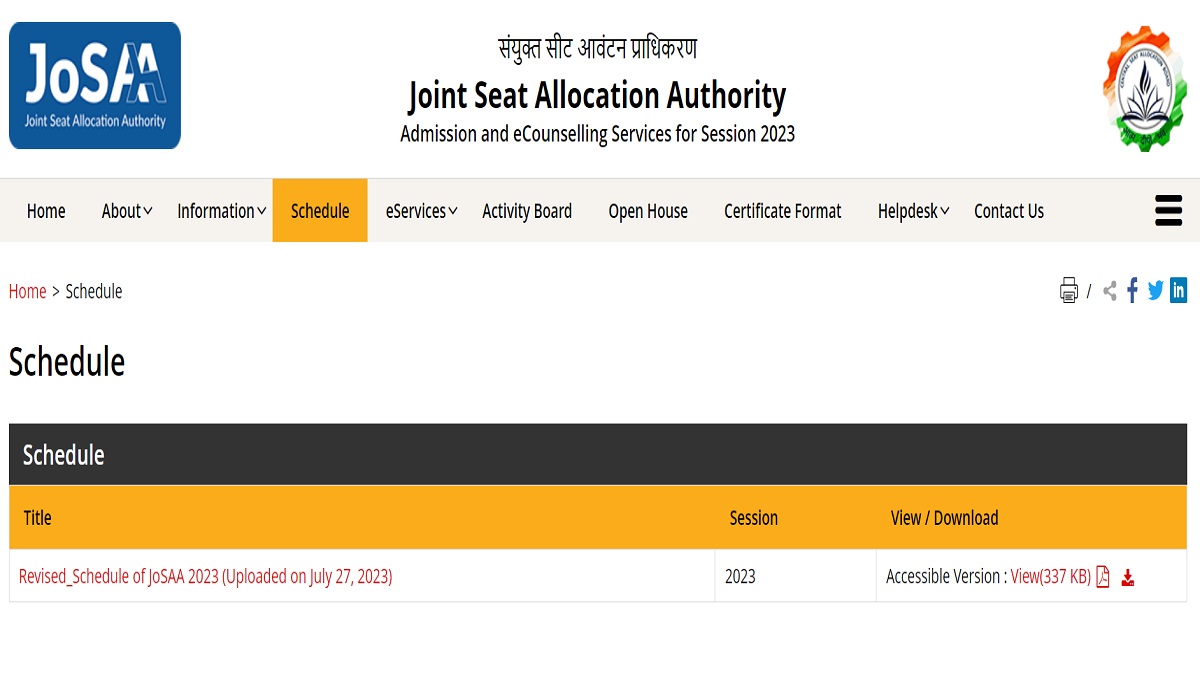Click the Hindi title text in header
The image size is (1200, 675).
click(x=598, y=48)
